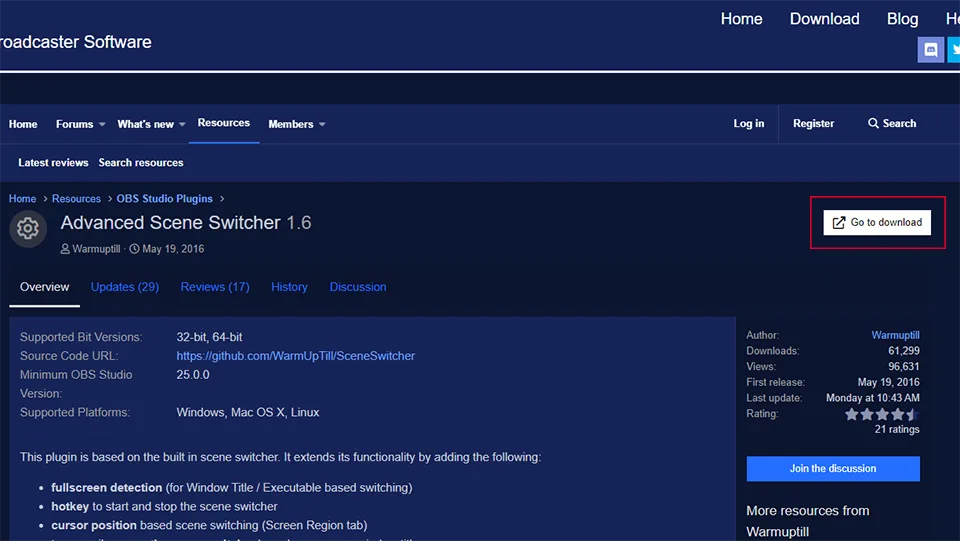Expand the Members dropdown arrow
The width and height of the screenshot is (960, 541).
click(322, 124)
